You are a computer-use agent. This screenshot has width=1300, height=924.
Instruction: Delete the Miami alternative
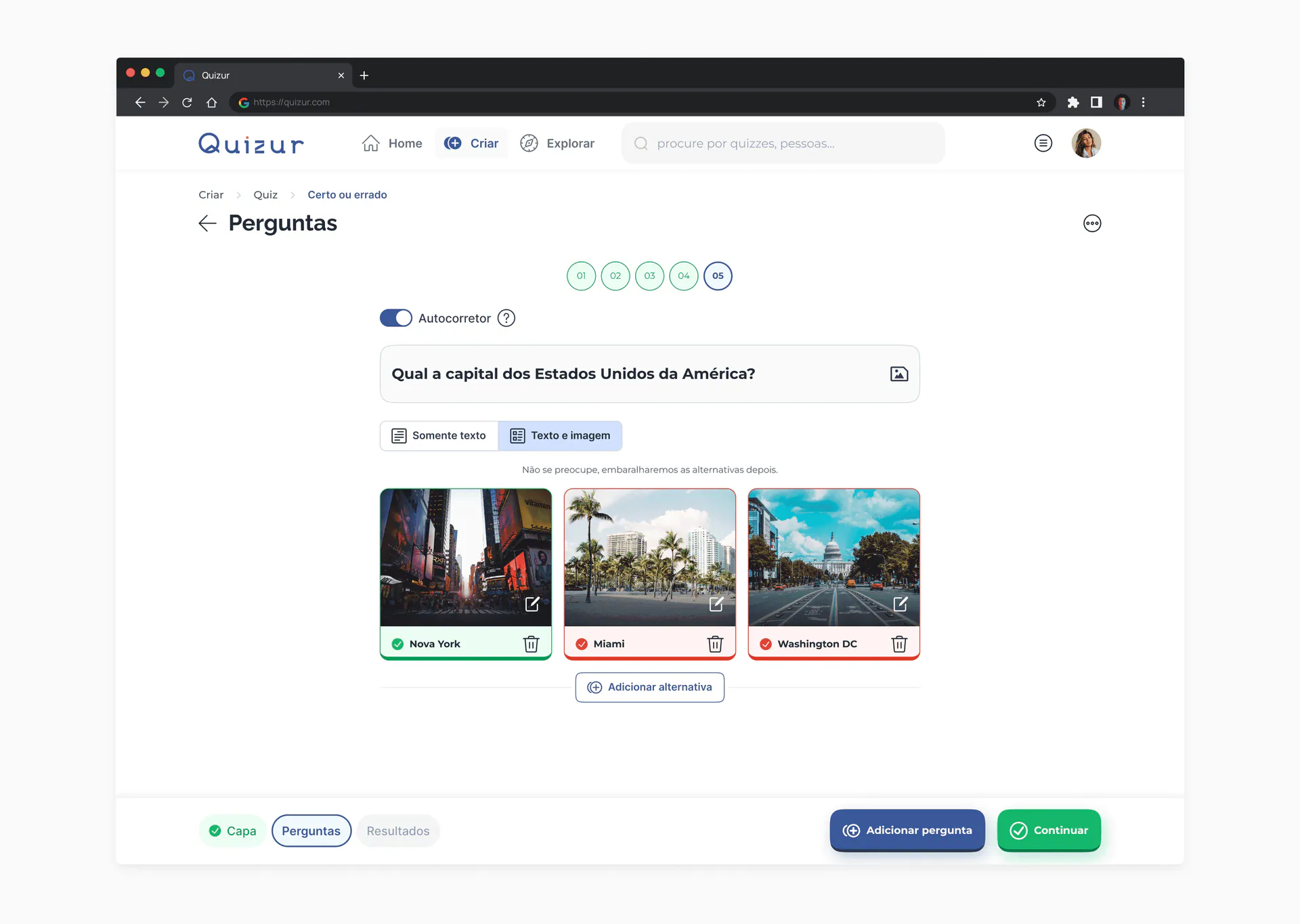click(x=715, y=644)
